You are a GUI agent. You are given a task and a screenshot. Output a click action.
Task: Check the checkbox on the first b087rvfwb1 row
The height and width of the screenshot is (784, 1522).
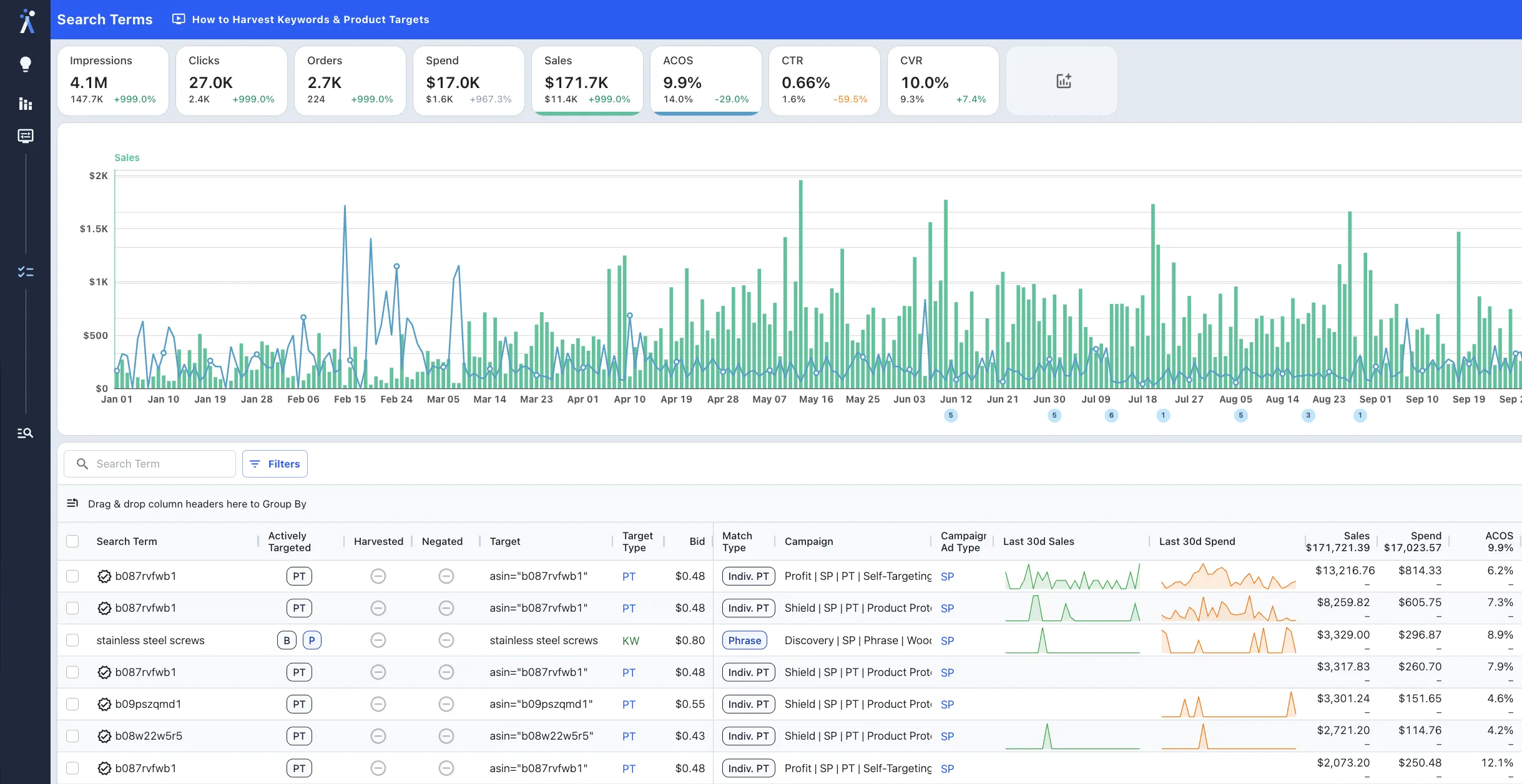click(72, 576)
